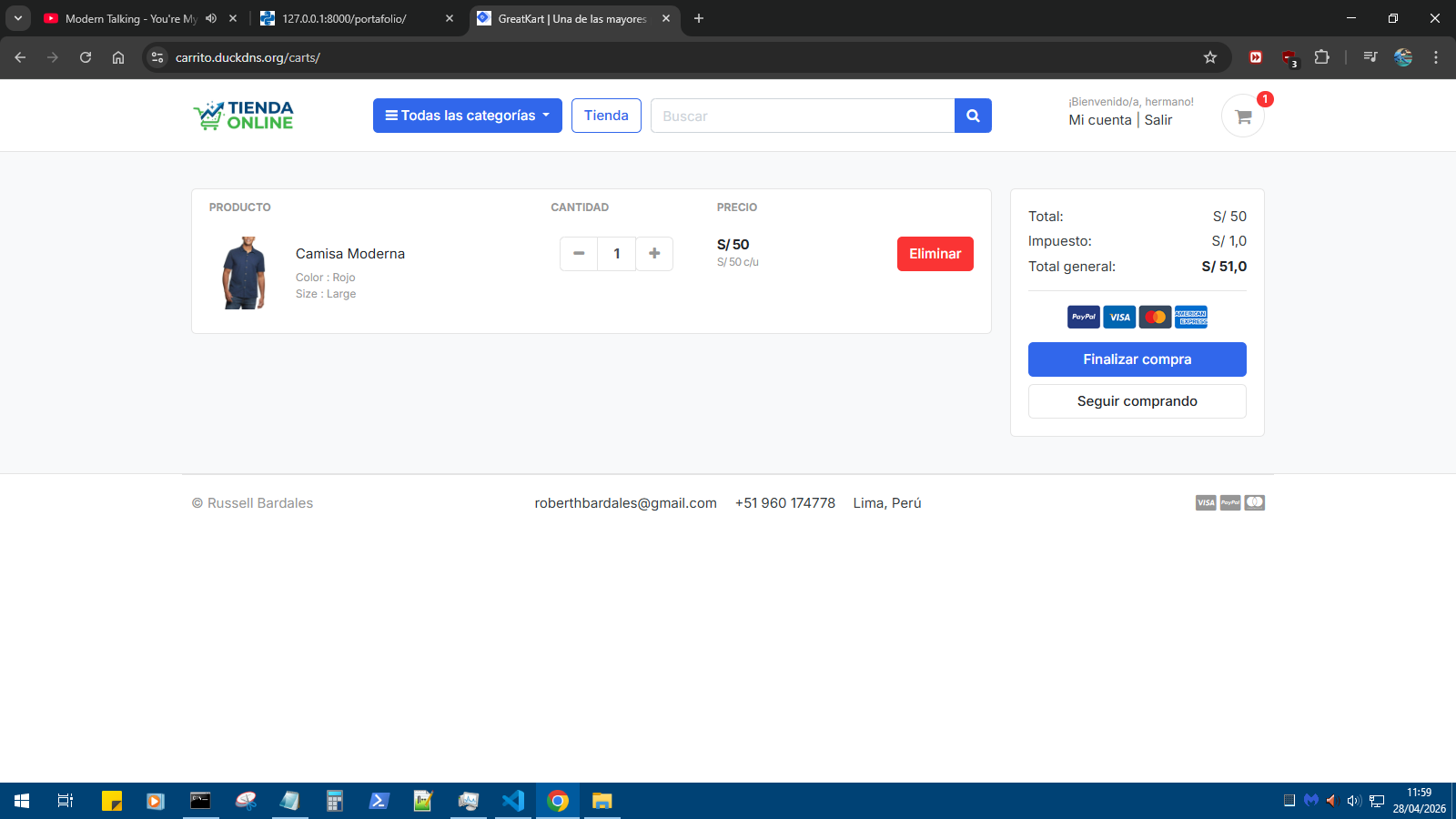Image resolution: width=1456 pixels, height=819 pixels.
Task: Click roberthbardales@gmail.com in footer
Action: (626, 503)
